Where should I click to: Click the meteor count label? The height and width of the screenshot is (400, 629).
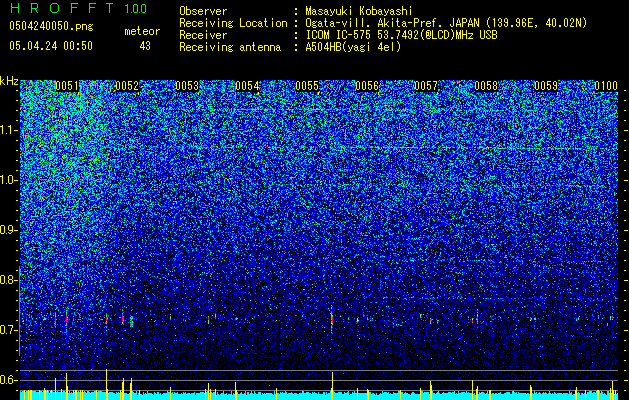tap(142, 31)
